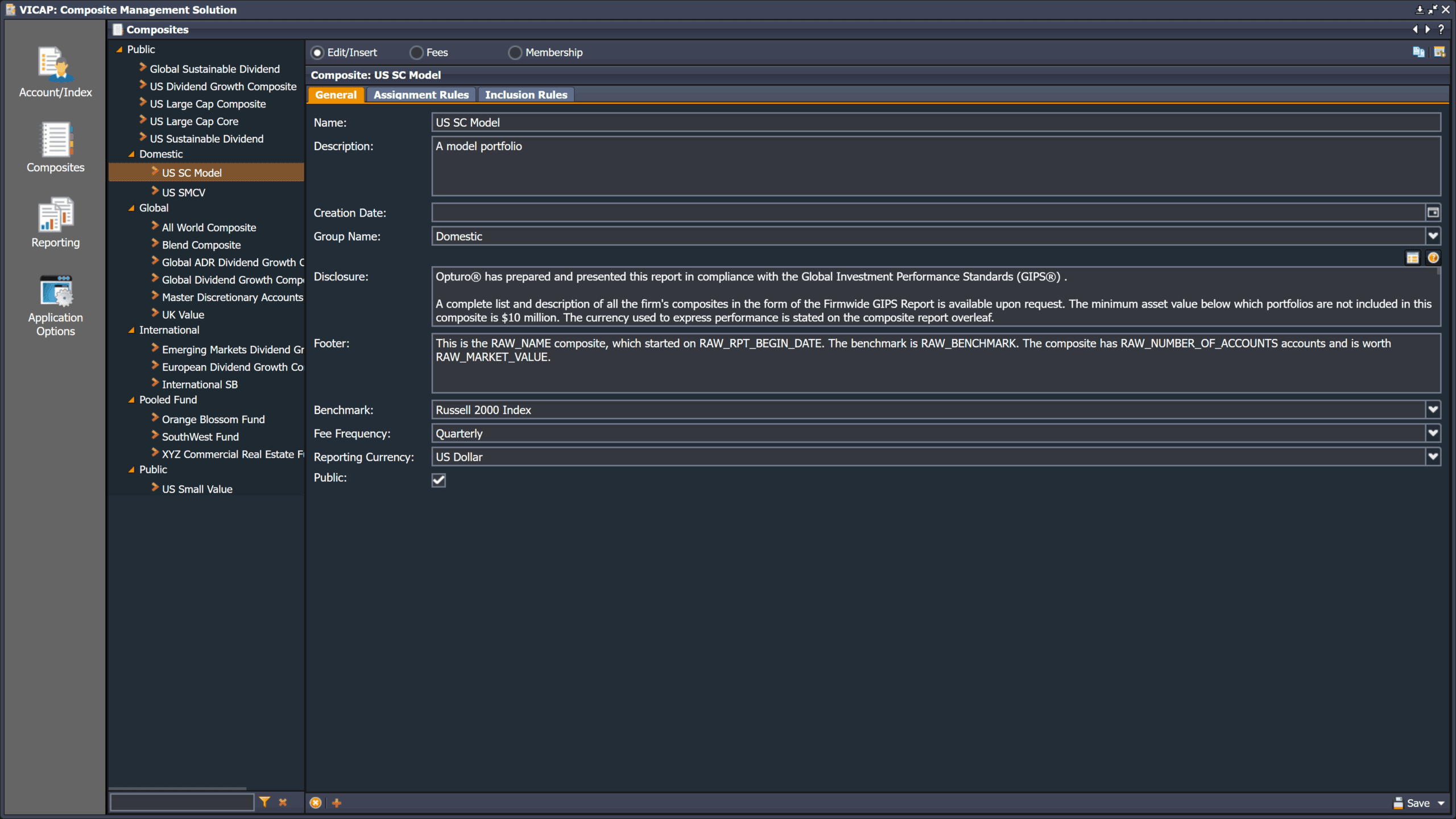
Task: Click the Save disk icon
Action: [1398, 803]
